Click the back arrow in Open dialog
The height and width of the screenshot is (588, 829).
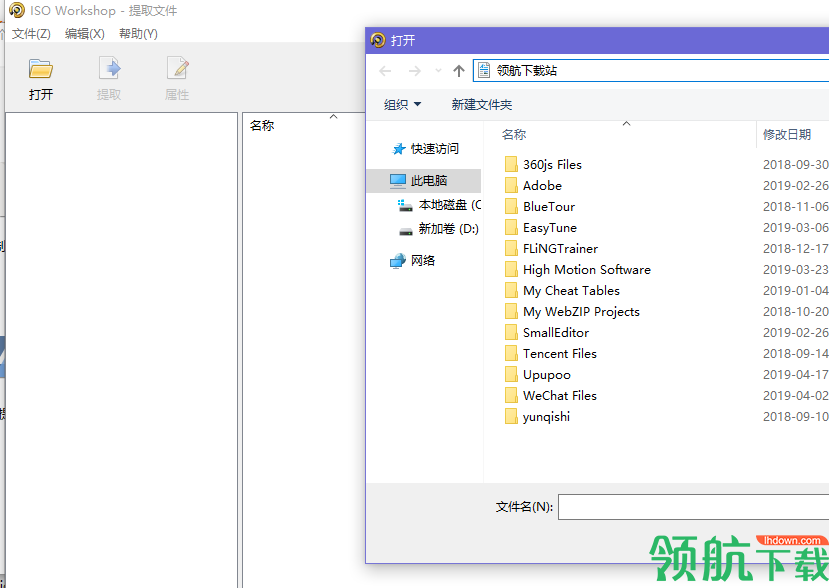[385, 71]
